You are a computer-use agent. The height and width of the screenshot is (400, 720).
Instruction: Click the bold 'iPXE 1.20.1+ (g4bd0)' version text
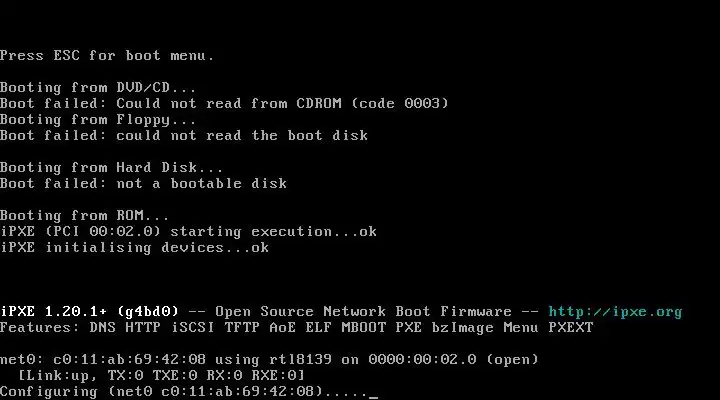pyautogui.click(x=89, y=311)
